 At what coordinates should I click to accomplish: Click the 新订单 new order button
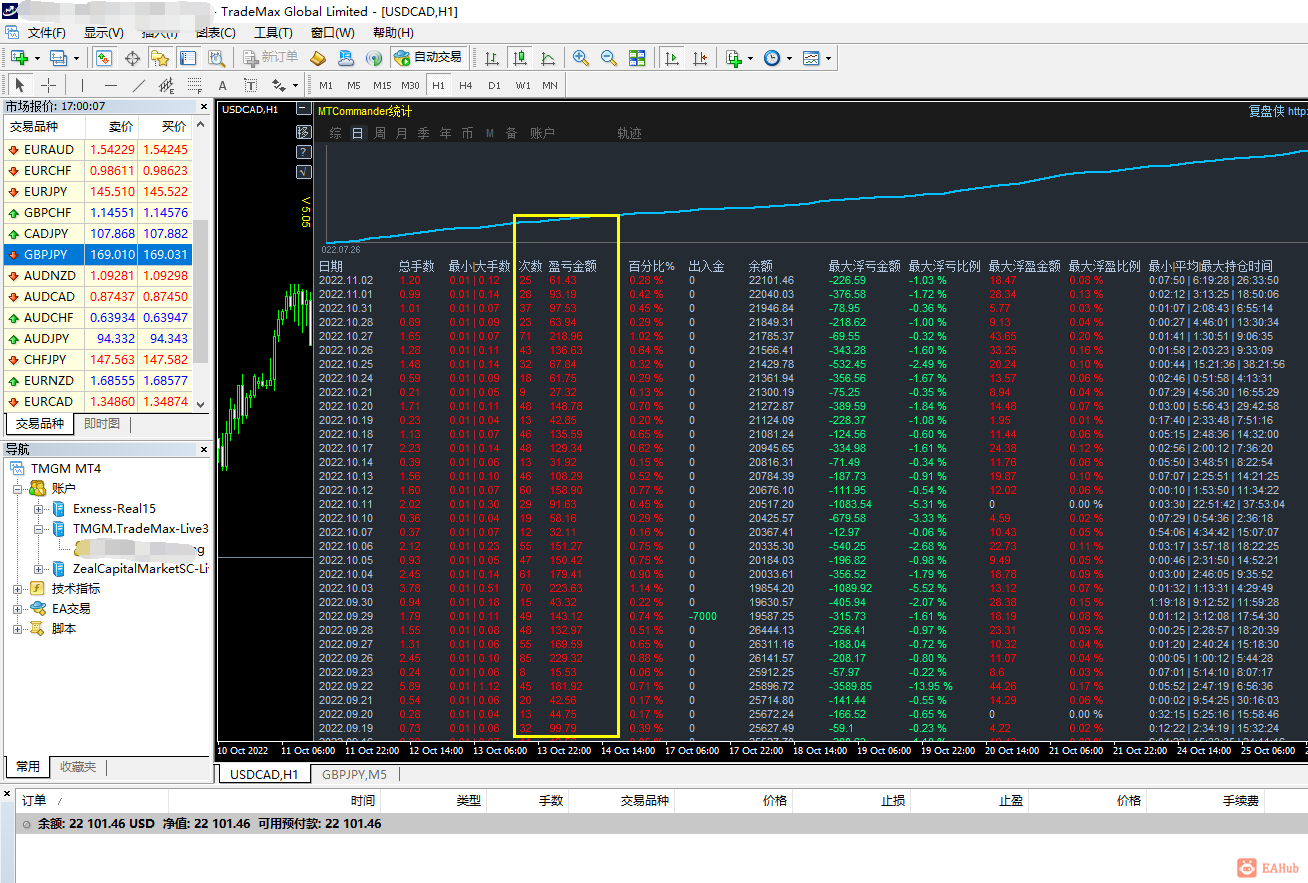[269, 58]
